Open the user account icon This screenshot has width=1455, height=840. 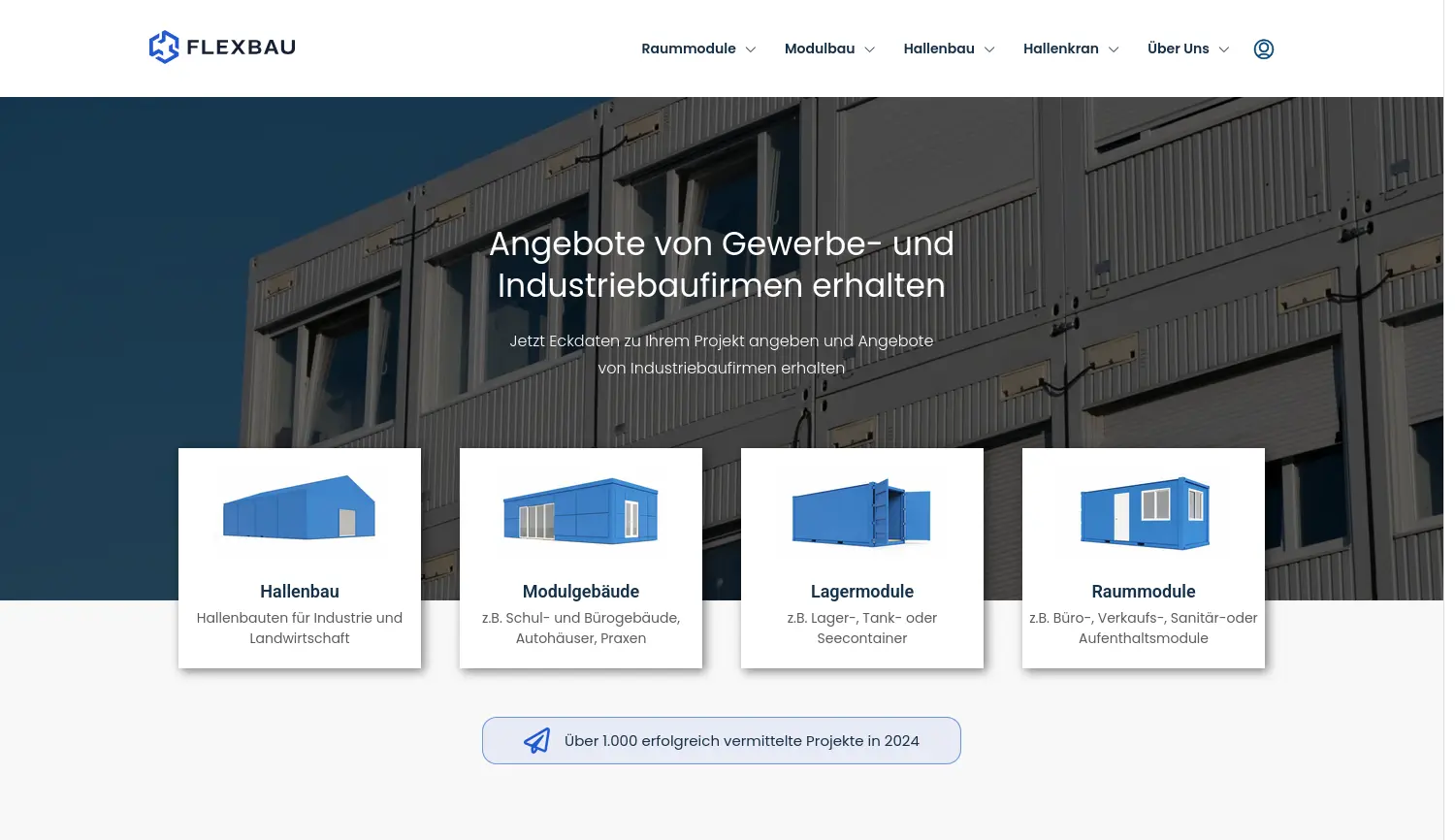click(x=1263, y=48)
